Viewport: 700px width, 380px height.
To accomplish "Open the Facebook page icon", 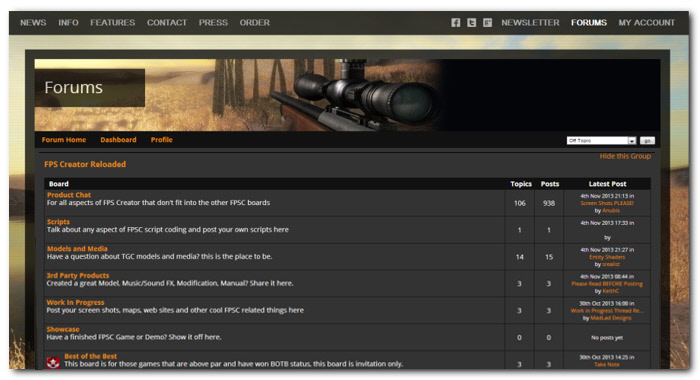I will point(455,22).
